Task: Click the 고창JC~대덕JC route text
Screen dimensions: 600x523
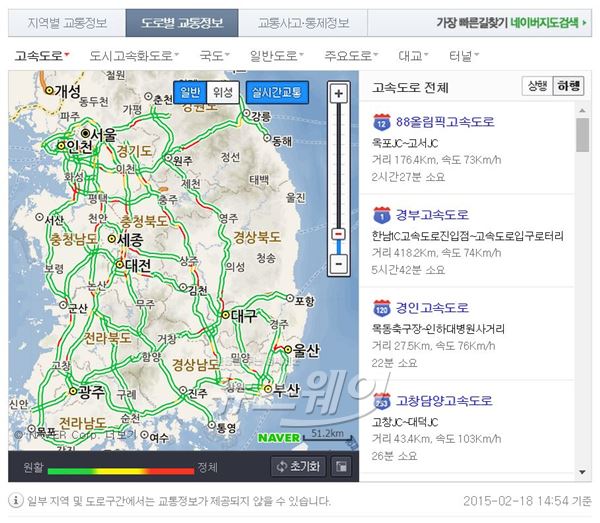Action: [x=405, y=422]
